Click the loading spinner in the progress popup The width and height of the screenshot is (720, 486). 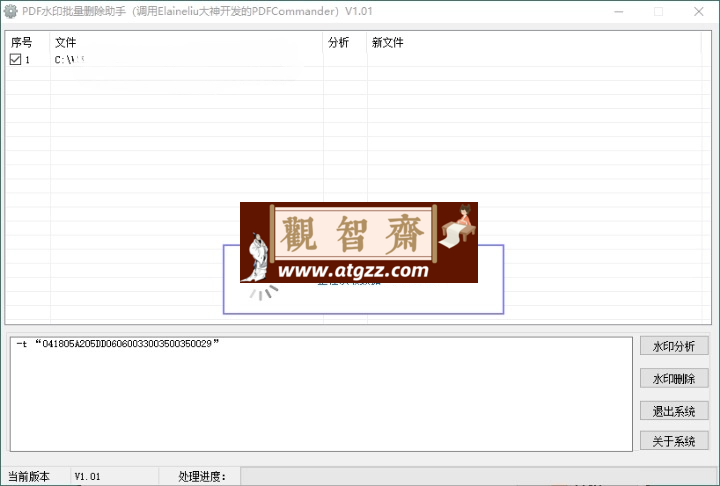point(264,293)
